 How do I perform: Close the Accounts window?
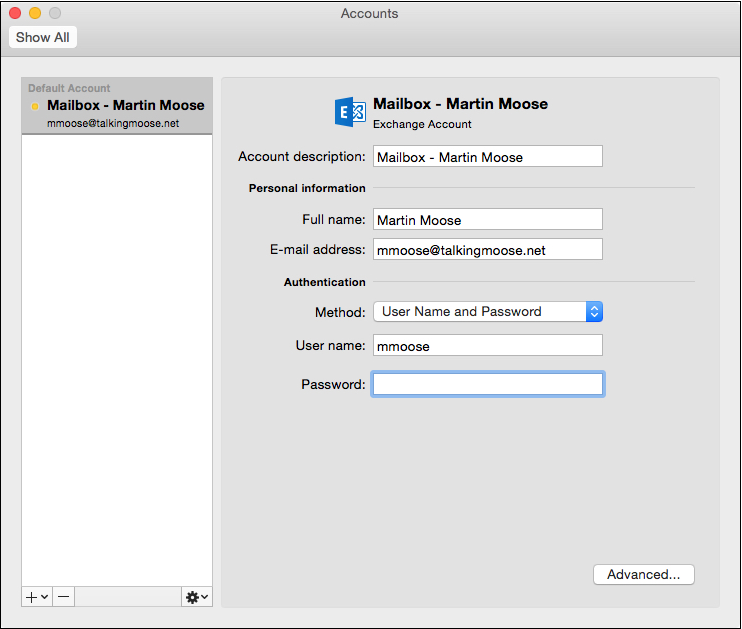(x=15, y=13)
